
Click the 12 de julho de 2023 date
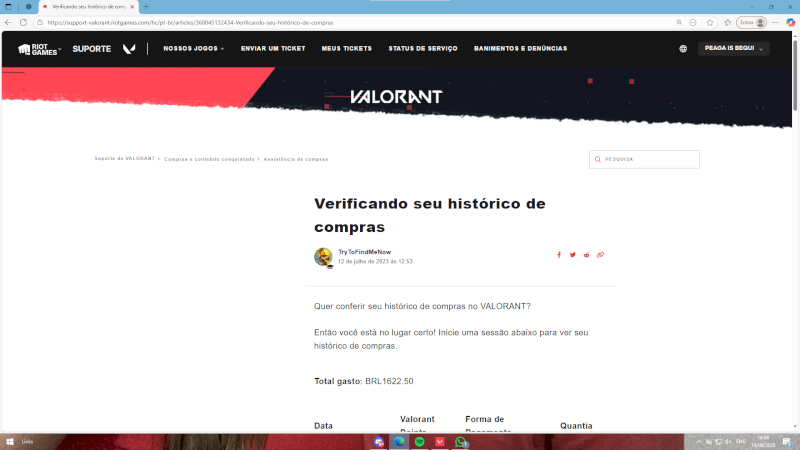pos(375,261)
